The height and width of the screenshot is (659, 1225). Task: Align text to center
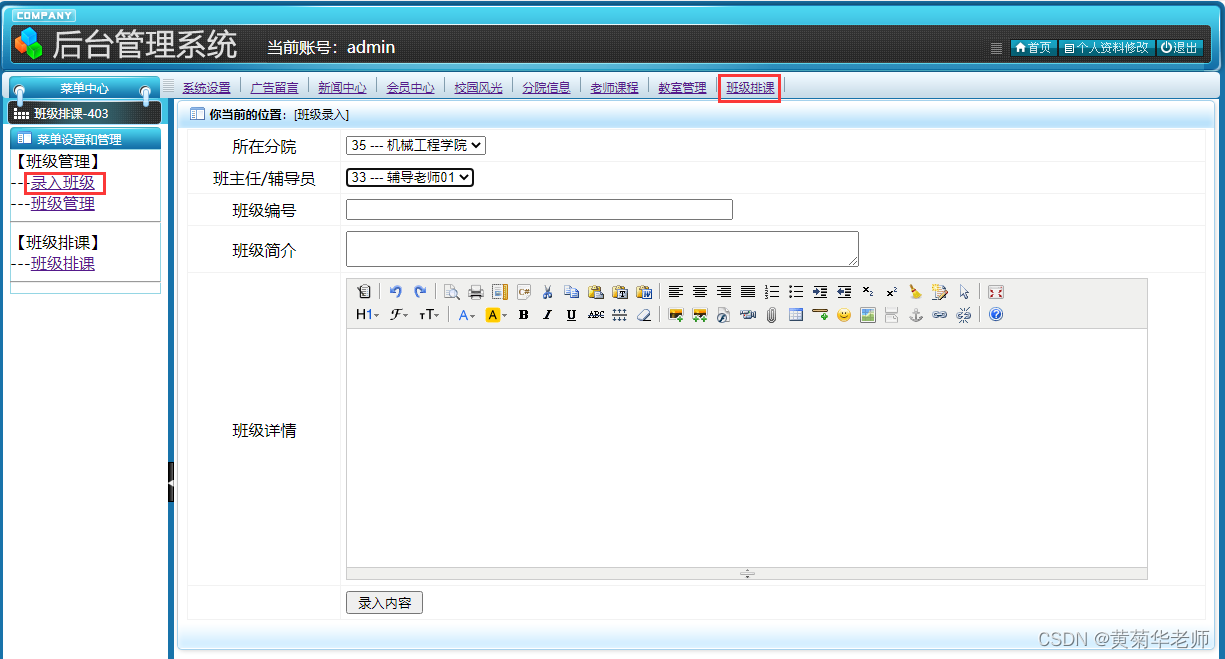tap(700, 292)
